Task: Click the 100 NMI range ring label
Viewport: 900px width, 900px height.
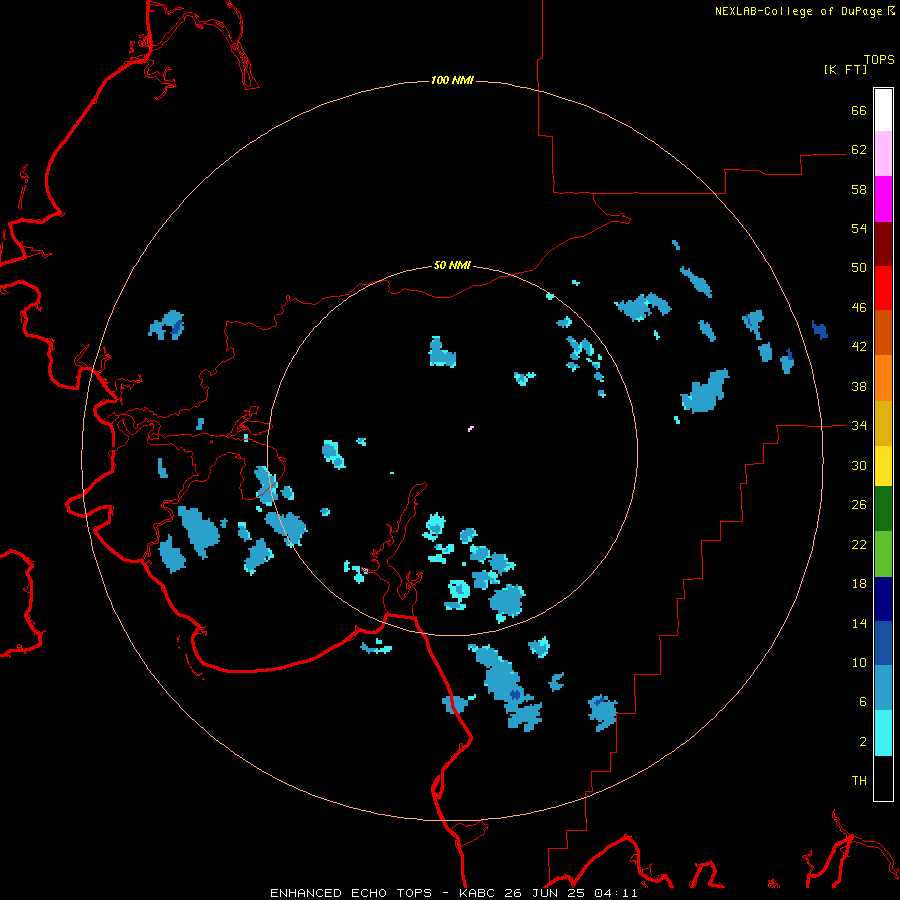Action: tap(452, 80)
